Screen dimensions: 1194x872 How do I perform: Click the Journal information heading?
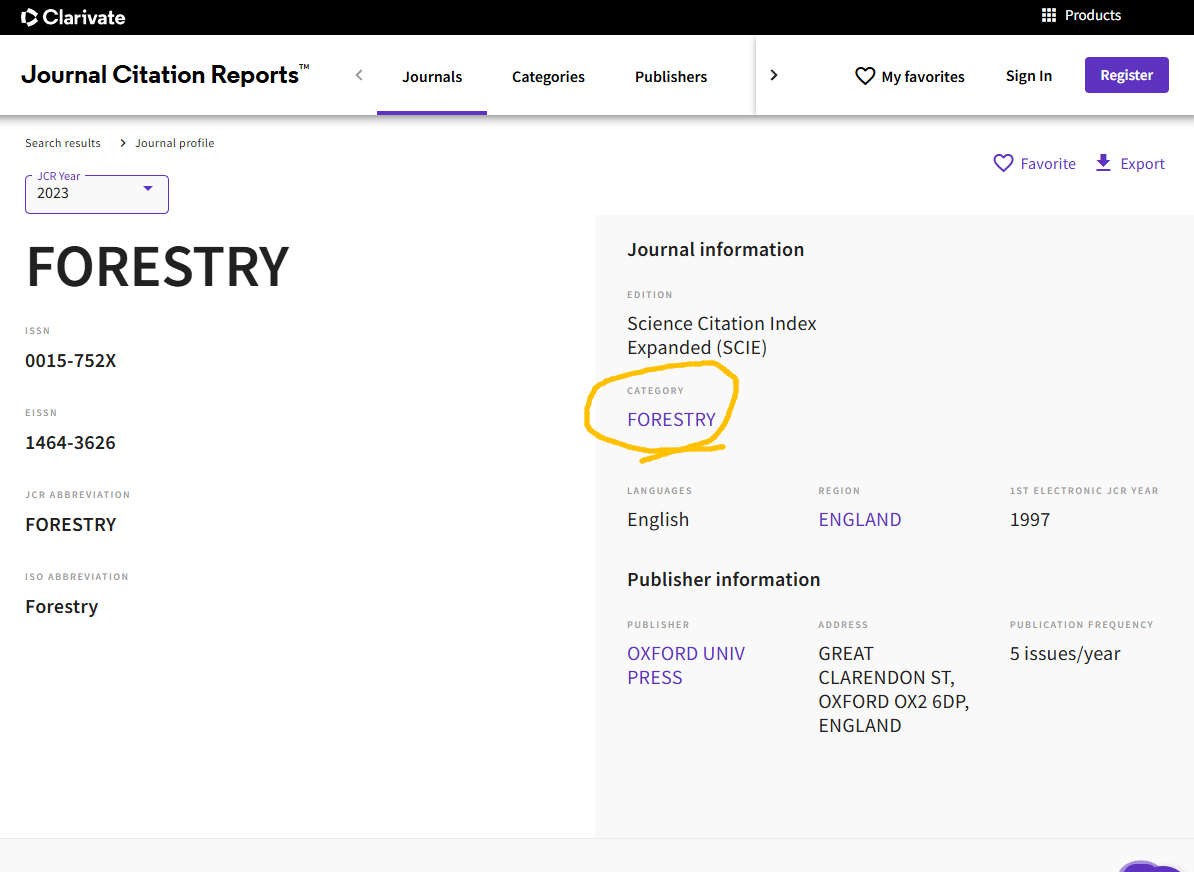click(x=715, y=250)
